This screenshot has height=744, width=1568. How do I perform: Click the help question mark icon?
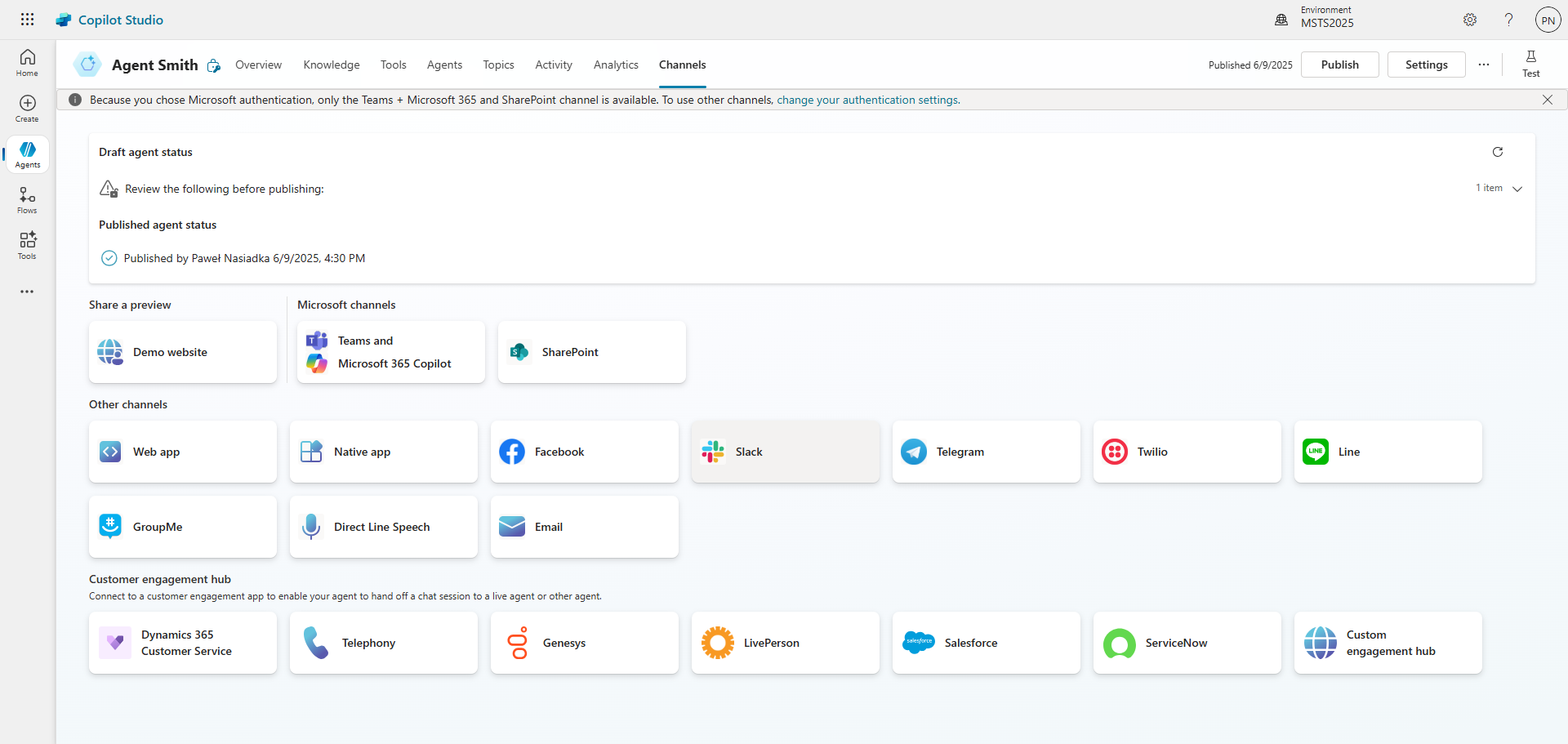tap(1508, 20)
